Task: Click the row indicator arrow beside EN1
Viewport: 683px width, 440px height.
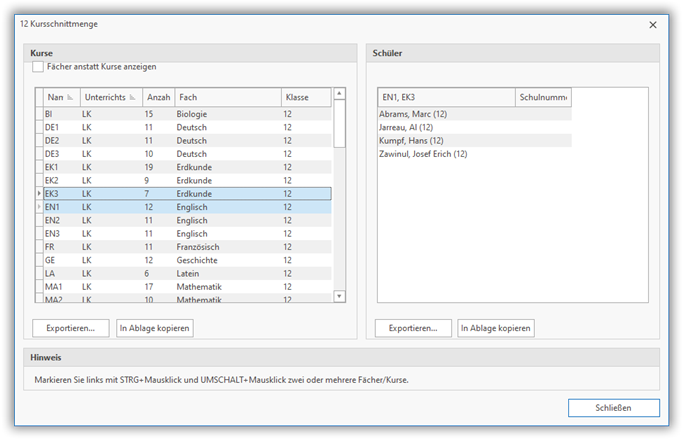Action: [39, 207]
